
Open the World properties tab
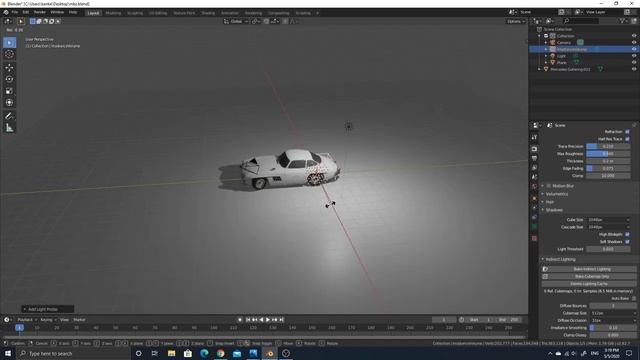tap(534, 187)
